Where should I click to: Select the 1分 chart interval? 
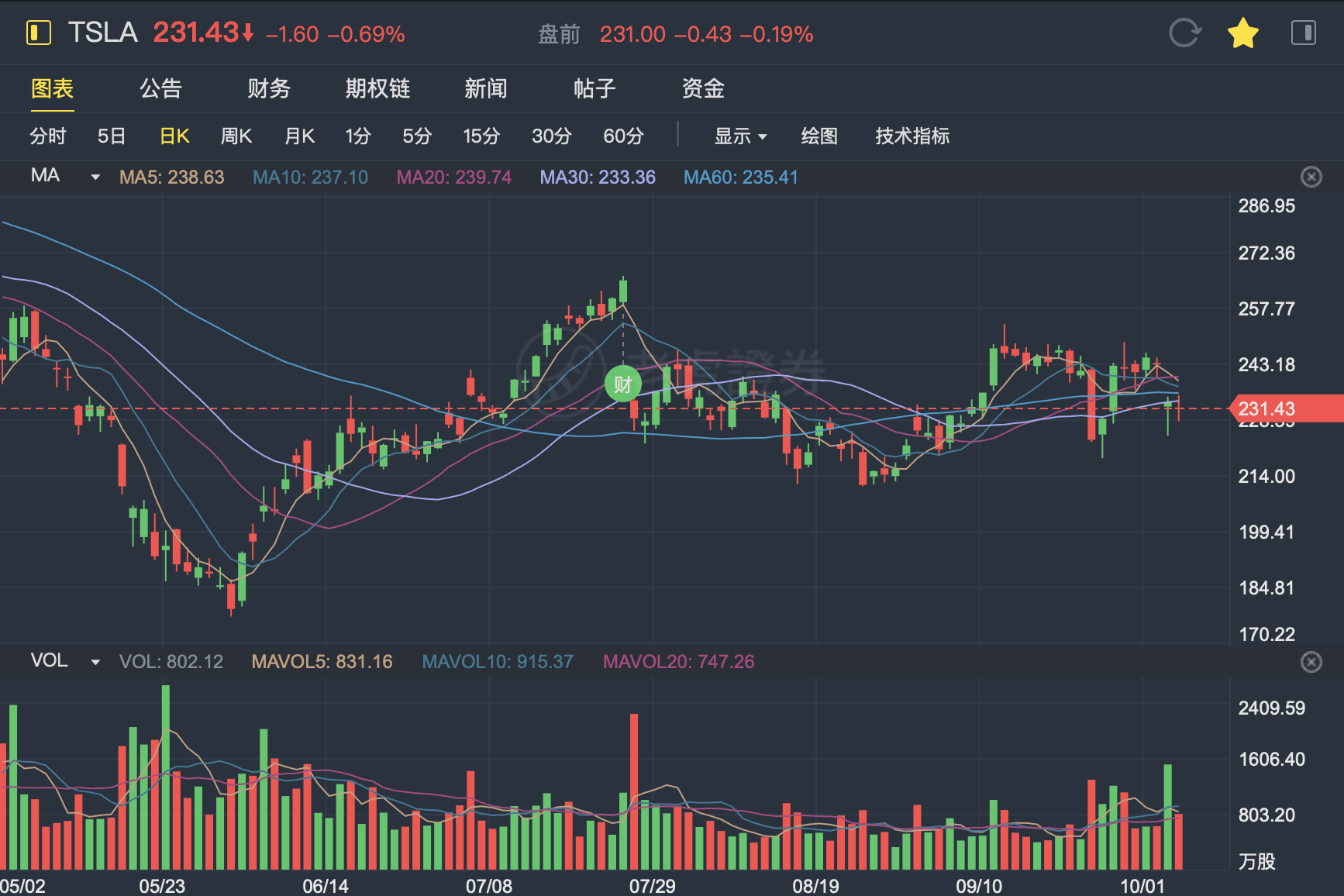358,136
